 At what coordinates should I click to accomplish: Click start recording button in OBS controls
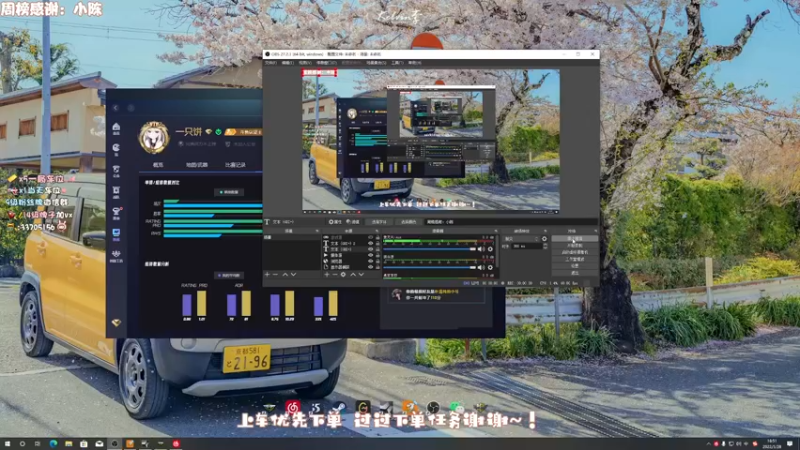(574, 245)
